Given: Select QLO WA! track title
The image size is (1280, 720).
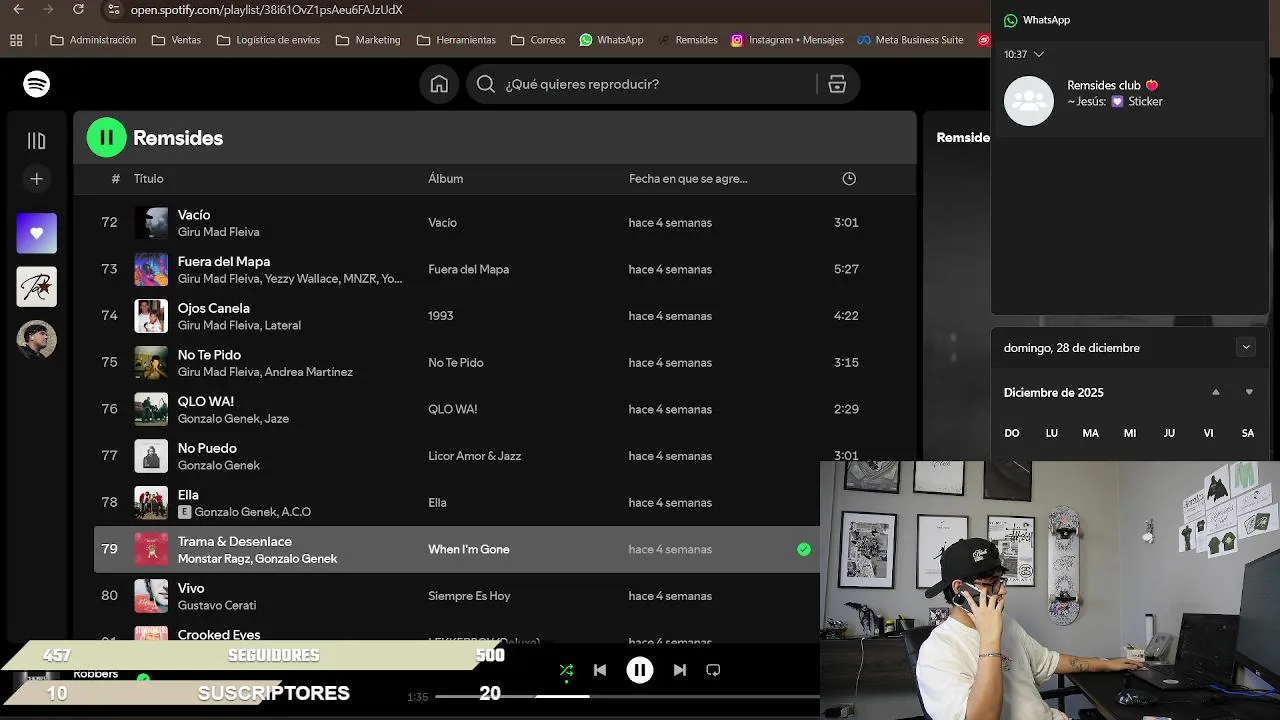Looking at the screenshot, I should click(x=206, y=401).
